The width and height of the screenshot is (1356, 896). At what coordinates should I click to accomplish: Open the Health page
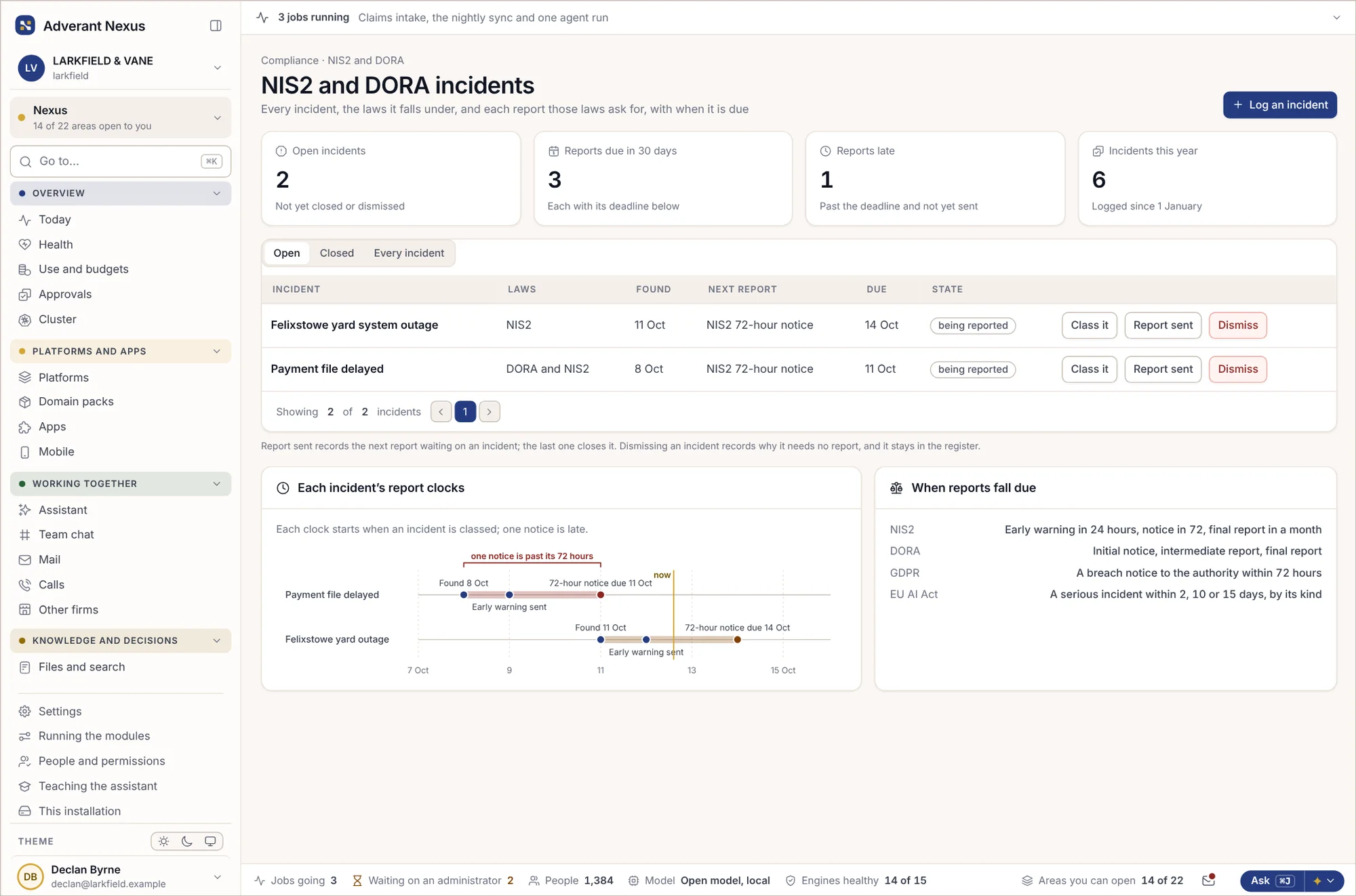(x=121, y=245)
